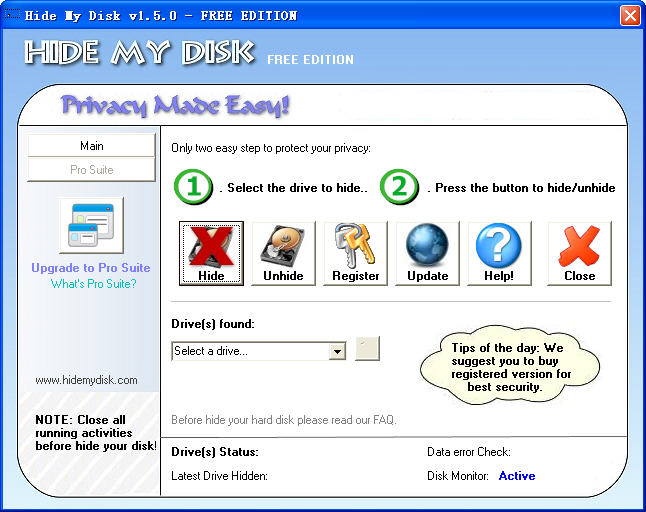The height and width of the screenshot is (512, 646).
Task: Visit www.hidemydisk.com link
Action: click(87, 380)
